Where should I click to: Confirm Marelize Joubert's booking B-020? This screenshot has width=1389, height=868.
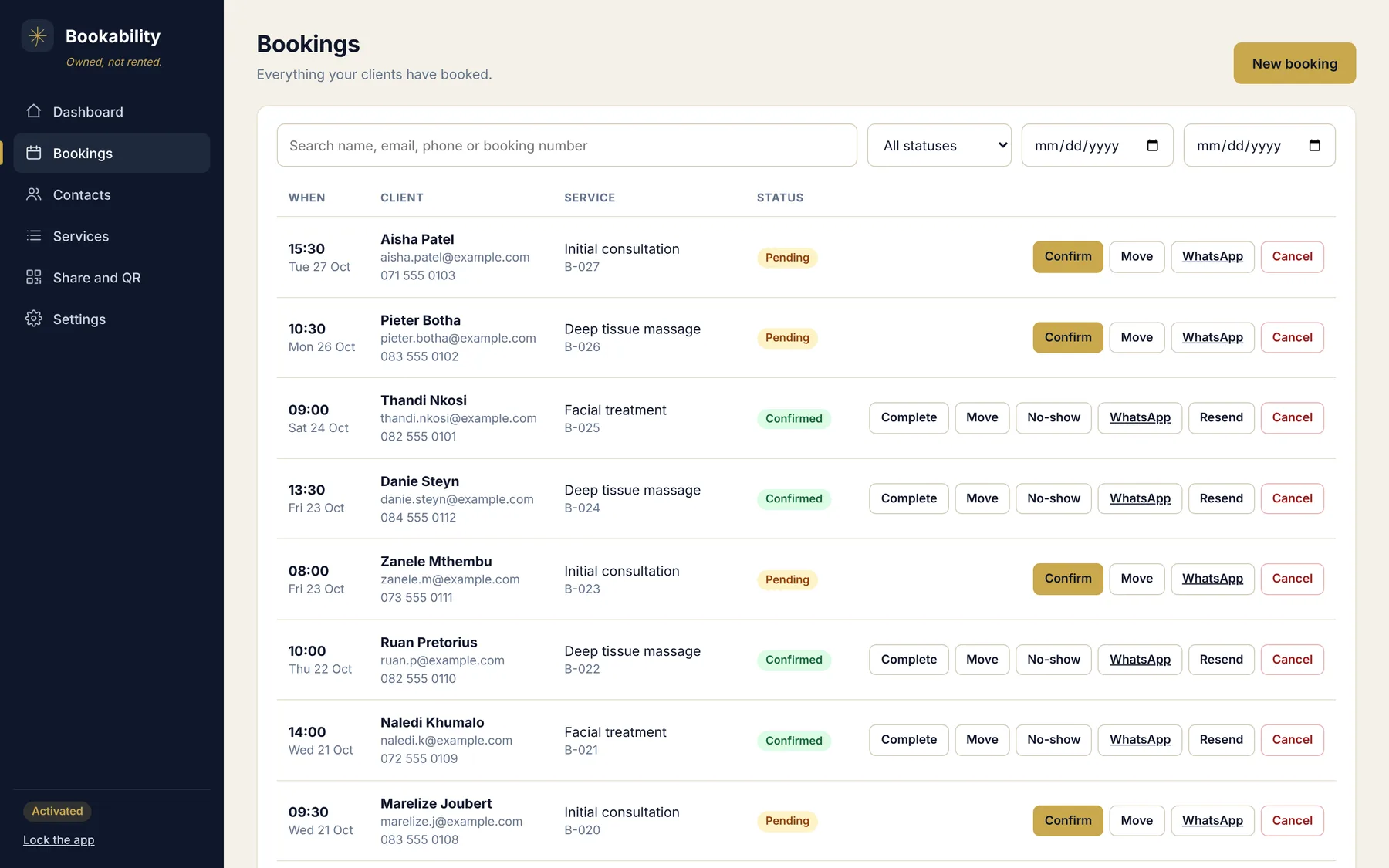pyautogui.click(x=1068, y=821)
